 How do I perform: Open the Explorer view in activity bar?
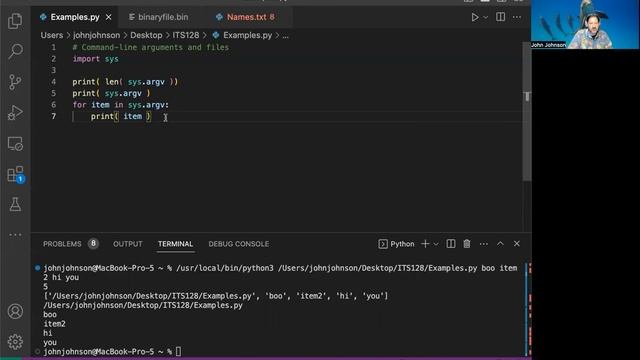tap(15, 21)
